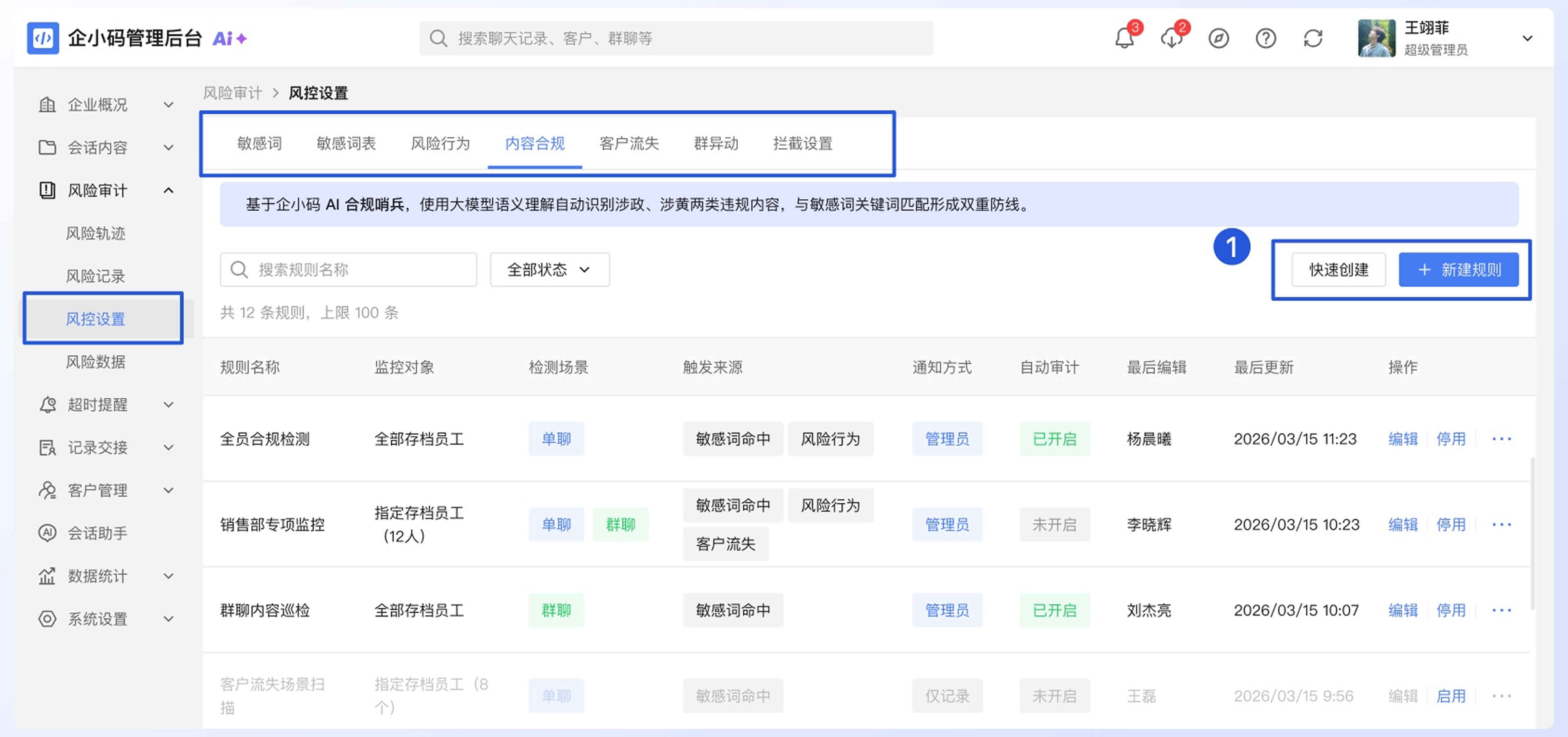
Task: Collapse the 风险审计 chevron
Action: click(x=169, y=190)
